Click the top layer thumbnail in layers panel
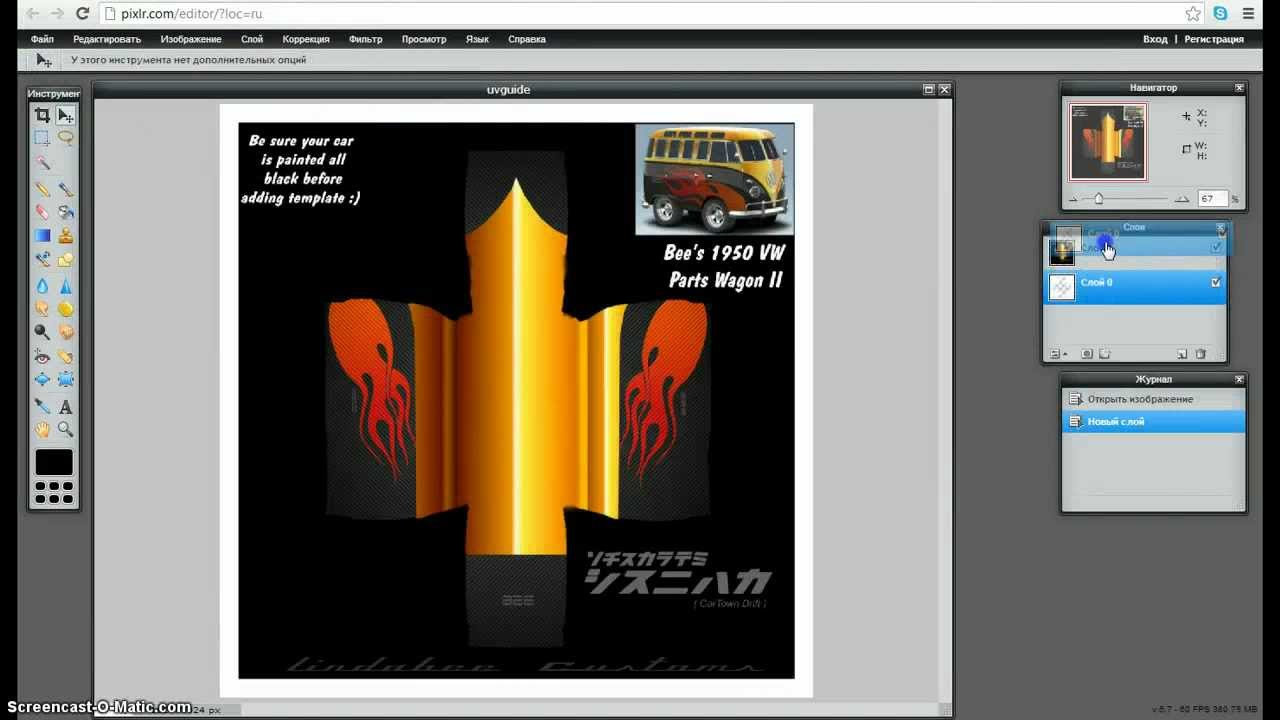 pyautogui.click(x=1061, y=252)
